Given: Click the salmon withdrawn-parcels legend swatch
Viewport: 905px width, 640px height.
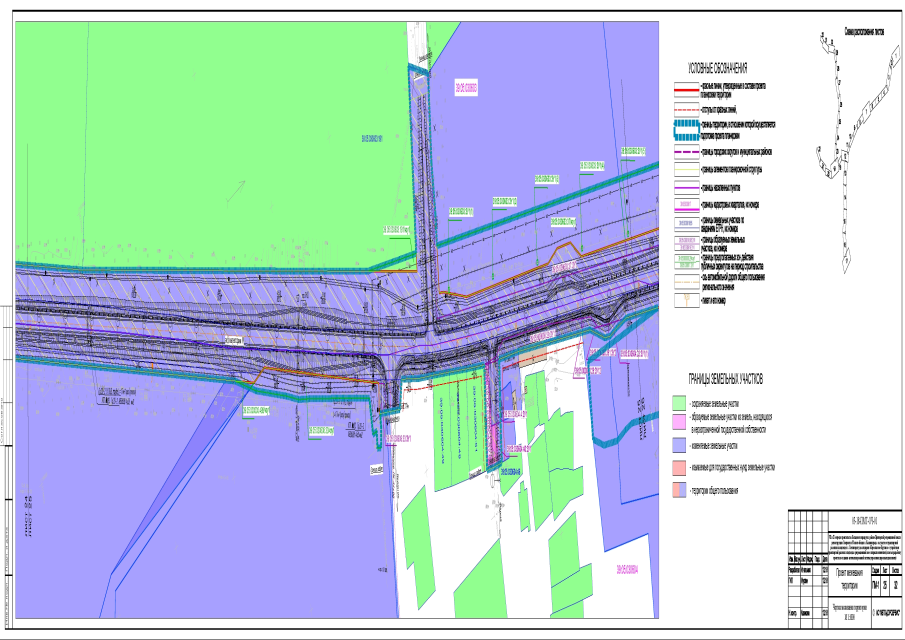Looking at the screenshot, I should pos(678,467).
